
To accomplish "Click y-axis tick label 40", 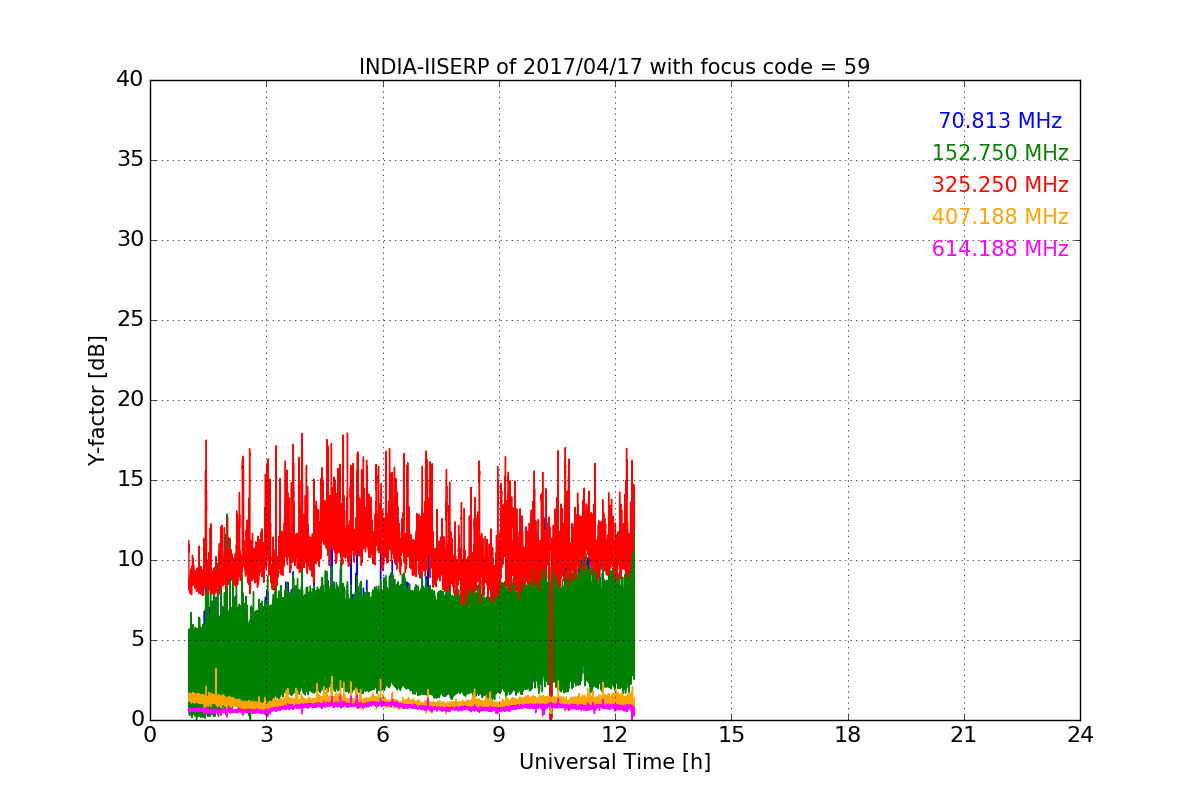I will tap(129, 80).
